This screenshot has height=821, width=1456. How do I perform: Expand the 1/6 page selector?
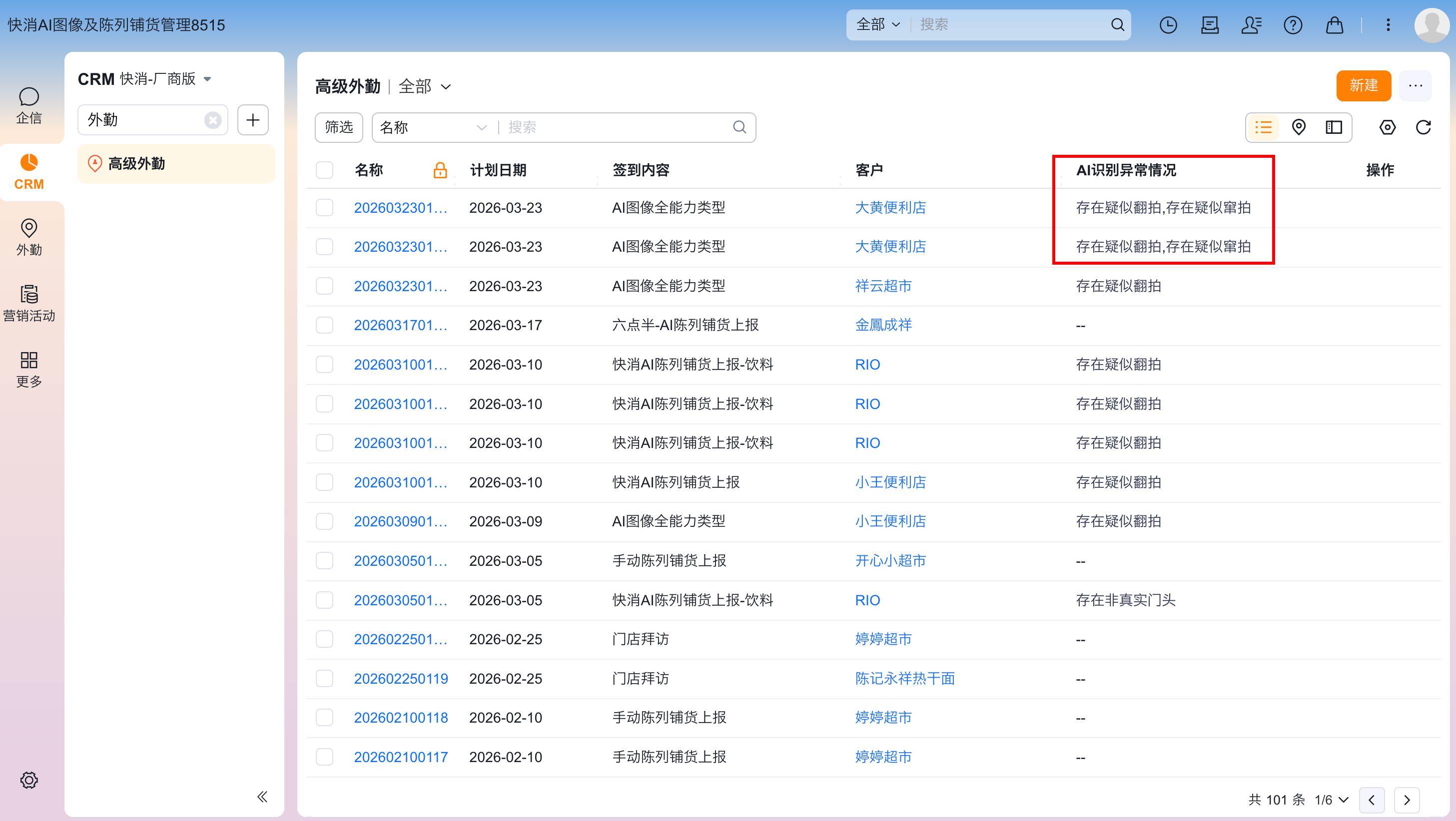coord(1331,800)
